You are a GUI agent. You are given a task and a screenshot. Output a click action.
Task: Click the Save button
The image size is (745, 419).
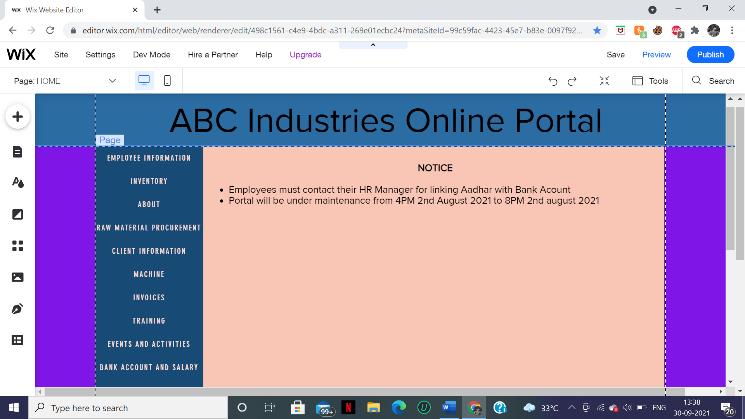[615, 55]
